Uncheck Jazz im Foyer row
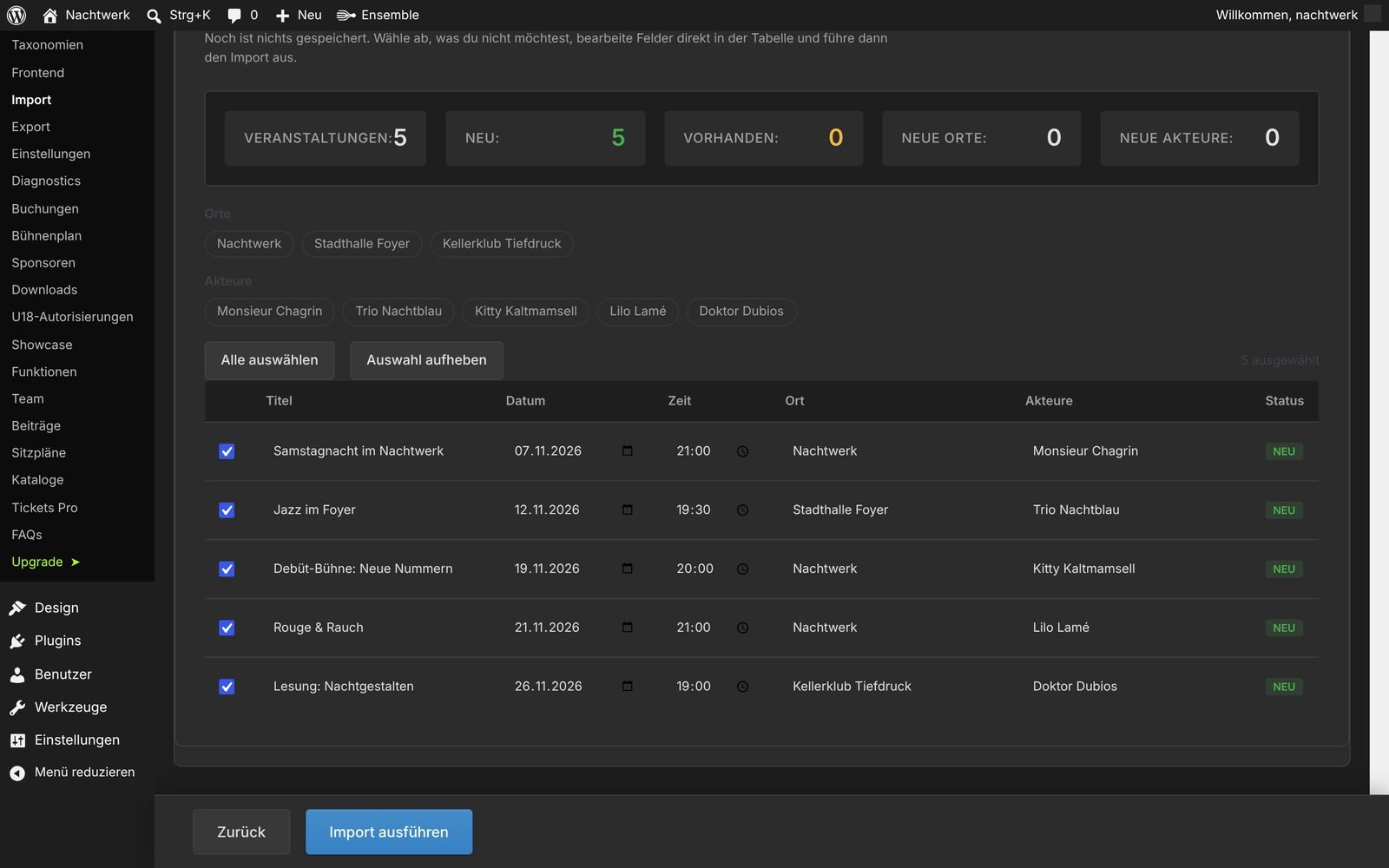This screenshot has height=868, width=1389. pos(227,510)
